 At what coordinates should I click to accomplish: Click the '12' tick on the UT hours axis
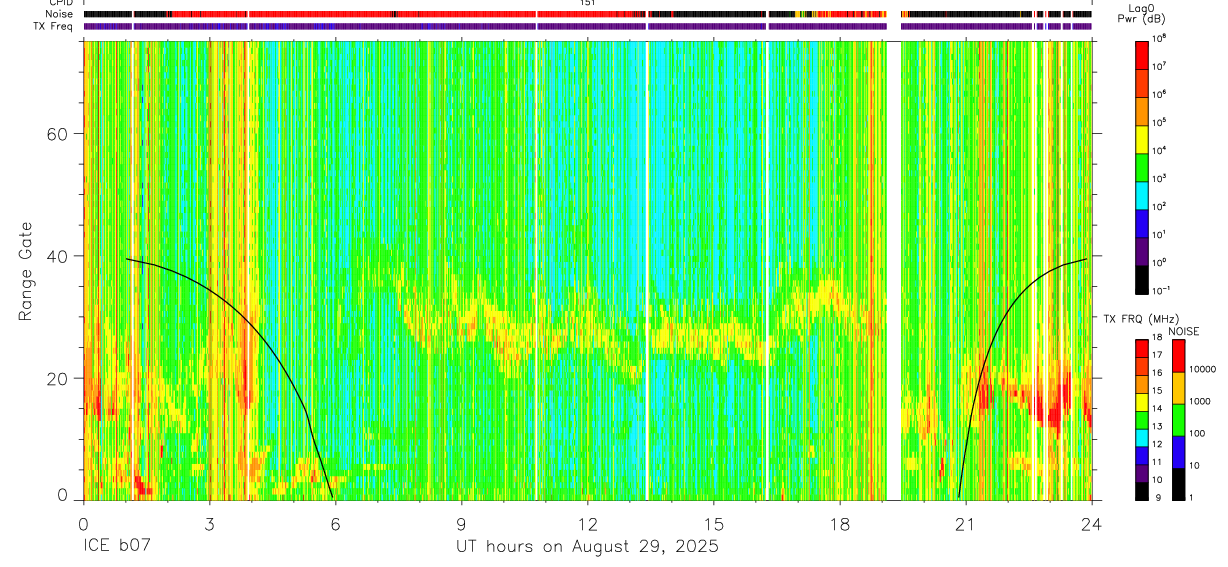click(x=588, y=523)
